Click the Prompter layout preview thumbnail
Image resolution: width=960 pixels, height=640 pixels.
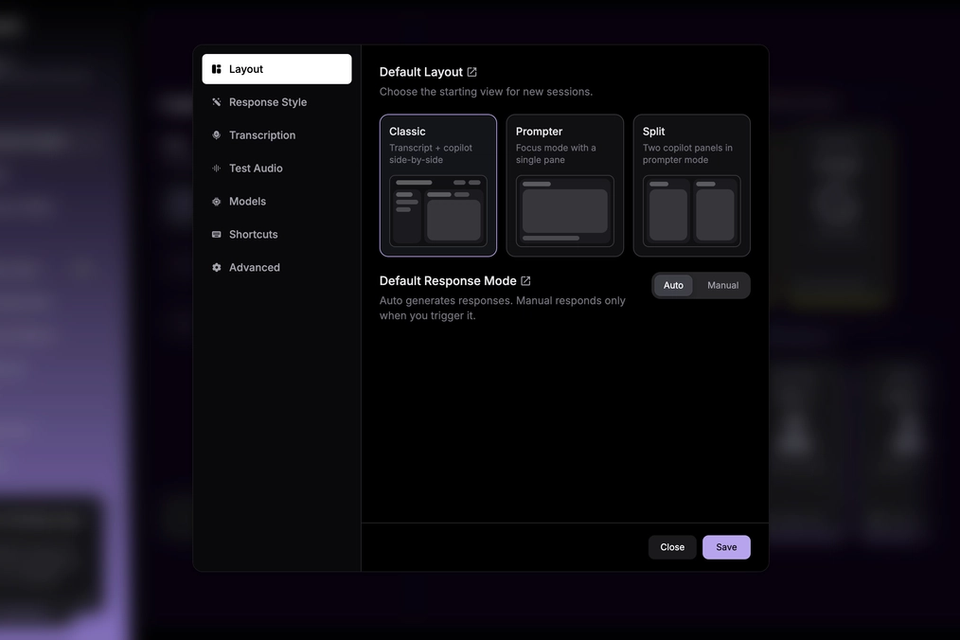tap(565, 211)
